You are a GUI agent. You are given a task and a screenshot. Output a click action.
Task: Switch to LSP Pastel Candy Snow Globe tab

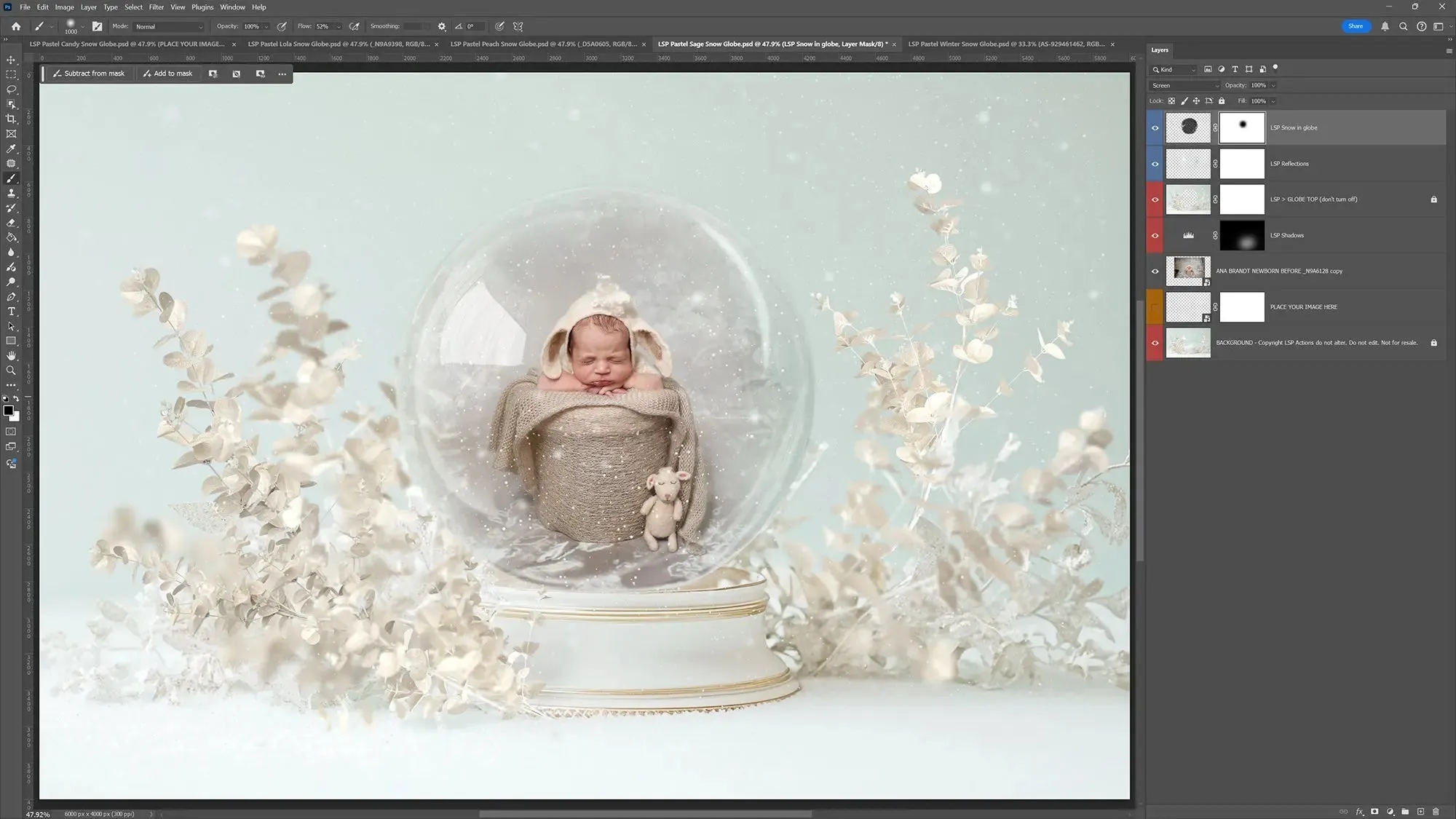pos(127,44)
